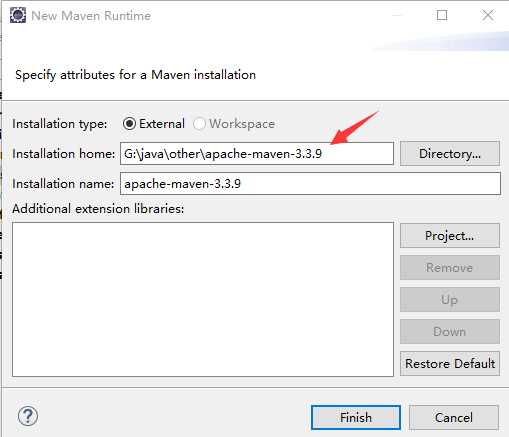509x437 pixels.
Task: Click the Installation type label
Action: click(60, 124)
